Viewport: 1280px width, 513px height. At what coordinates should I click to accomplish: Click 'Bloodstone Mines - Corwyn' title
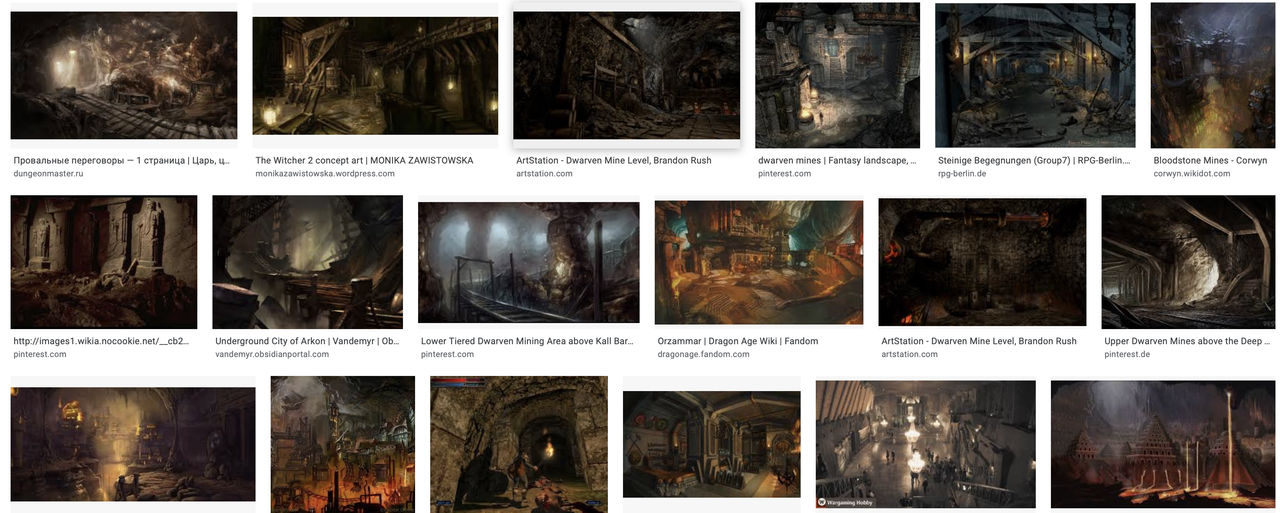pos(1210,160)
